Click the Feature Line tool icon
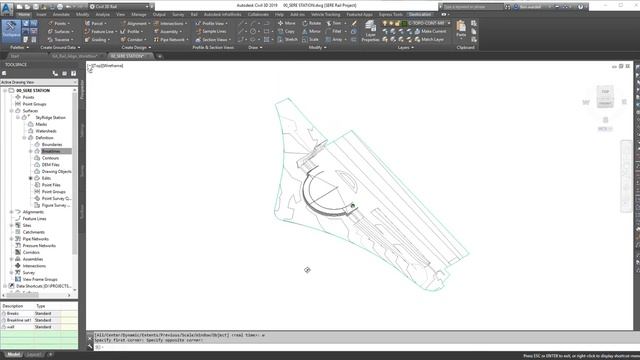Viewport: 640px width, 360px height. (87, 31)
